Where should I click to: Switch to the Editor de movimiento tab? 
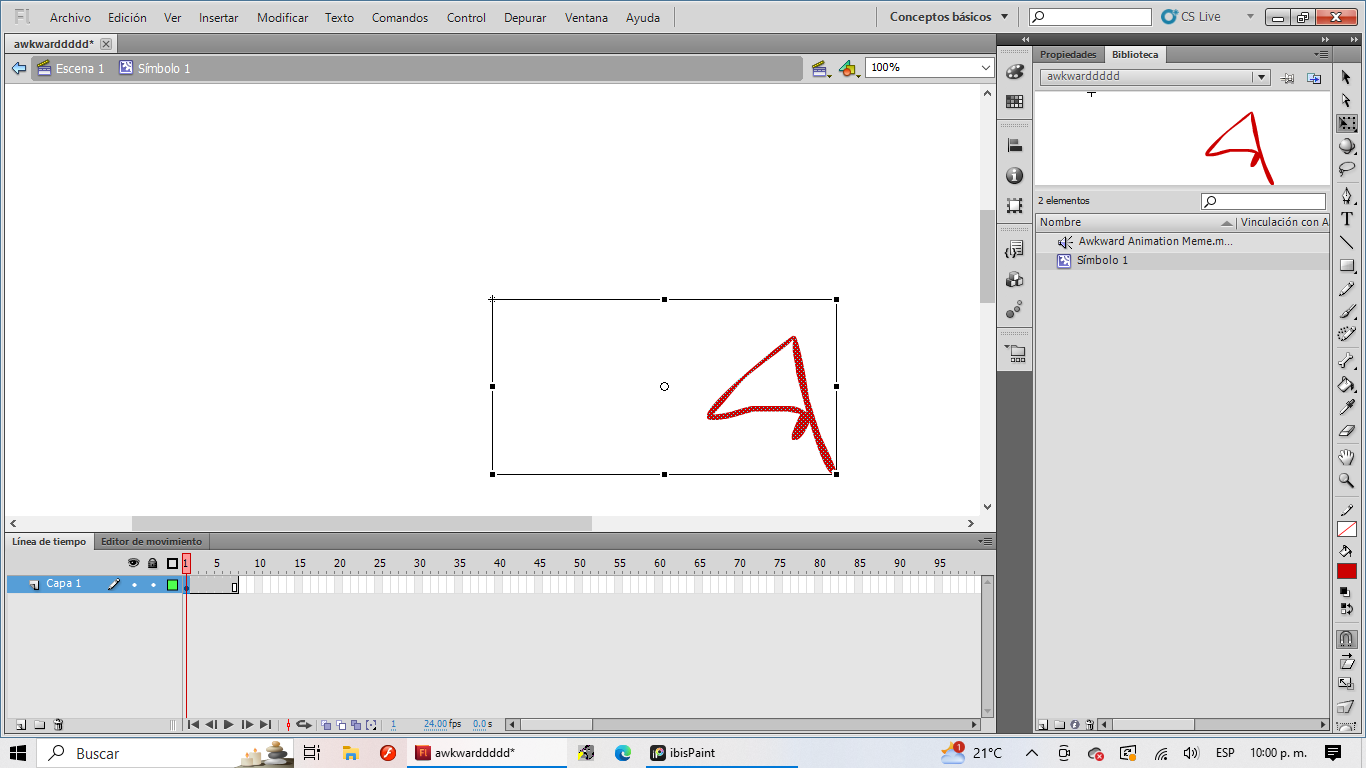click(151, 541)
